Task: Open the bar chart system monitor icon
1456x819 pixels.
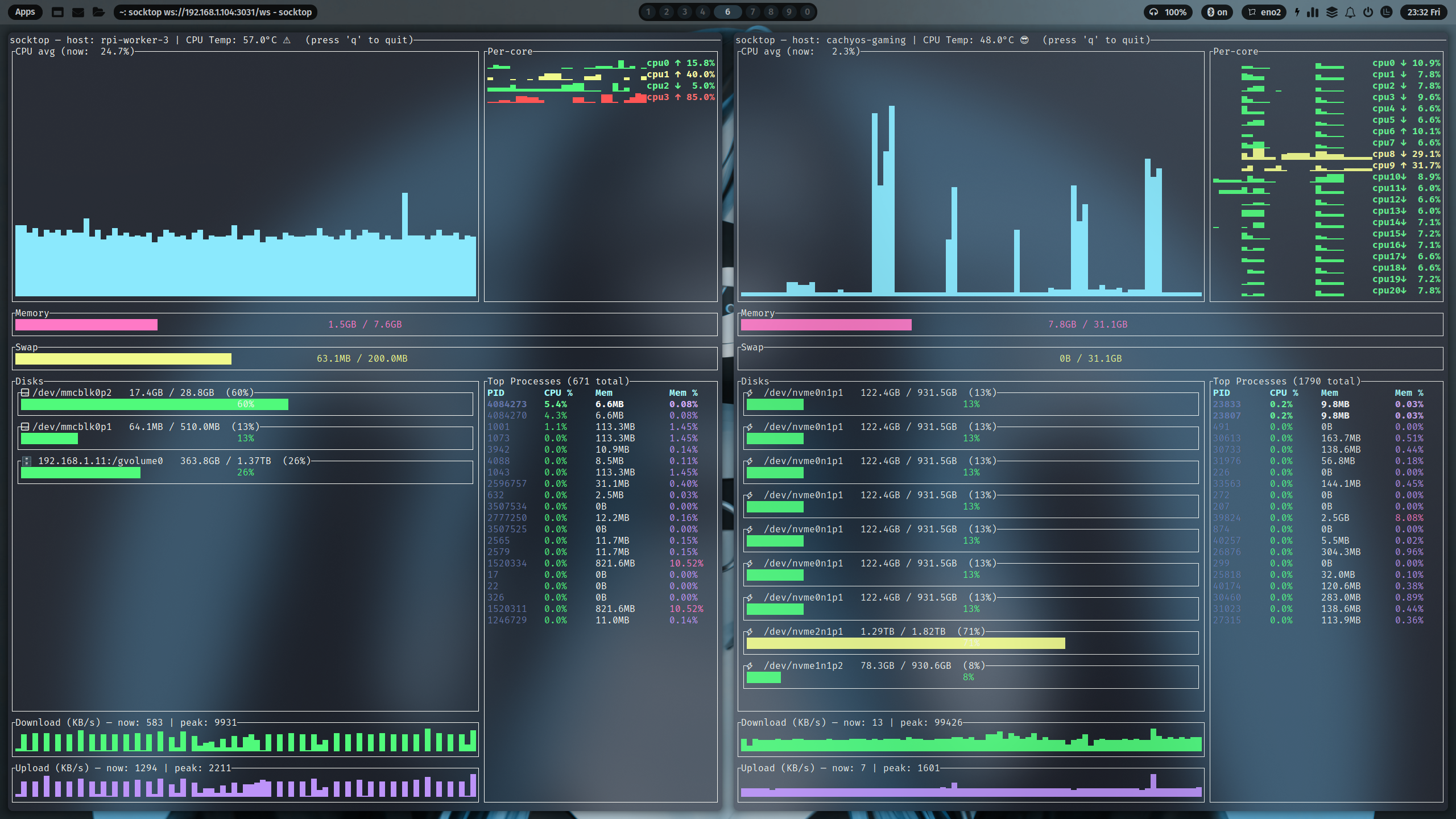Action: point(1313,12)
